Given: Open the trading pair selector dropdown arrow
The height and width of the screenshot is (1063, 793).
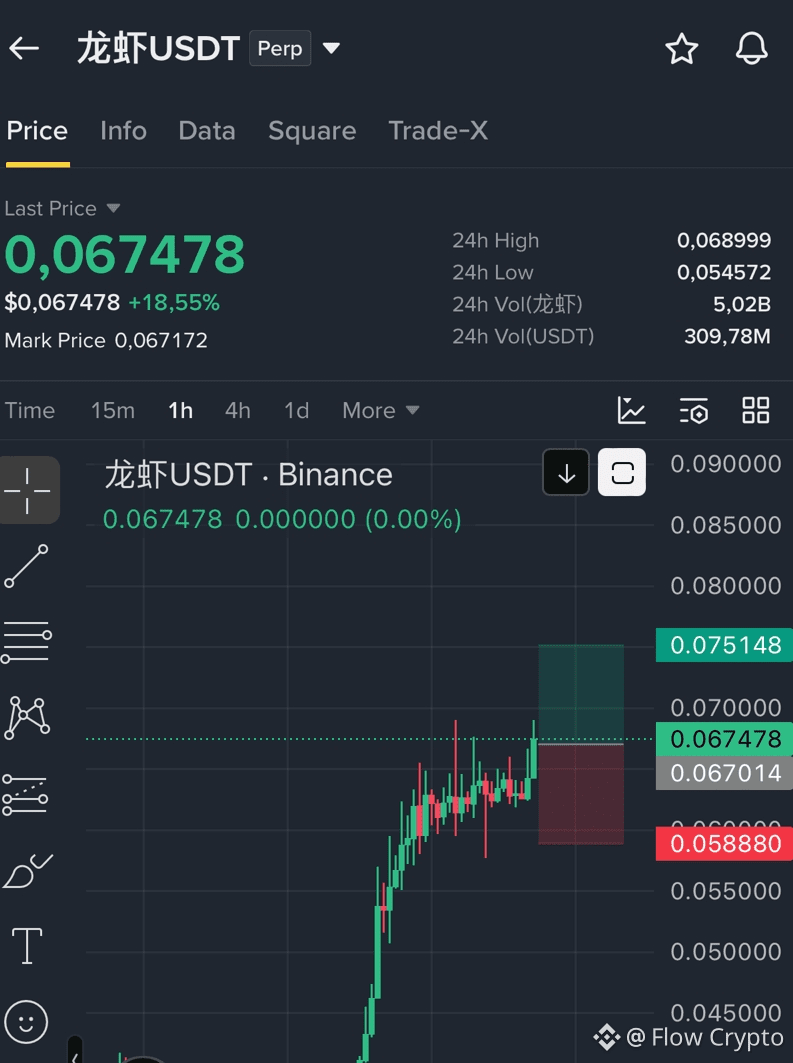Looking at the screenshot, I should coord(331,48).
